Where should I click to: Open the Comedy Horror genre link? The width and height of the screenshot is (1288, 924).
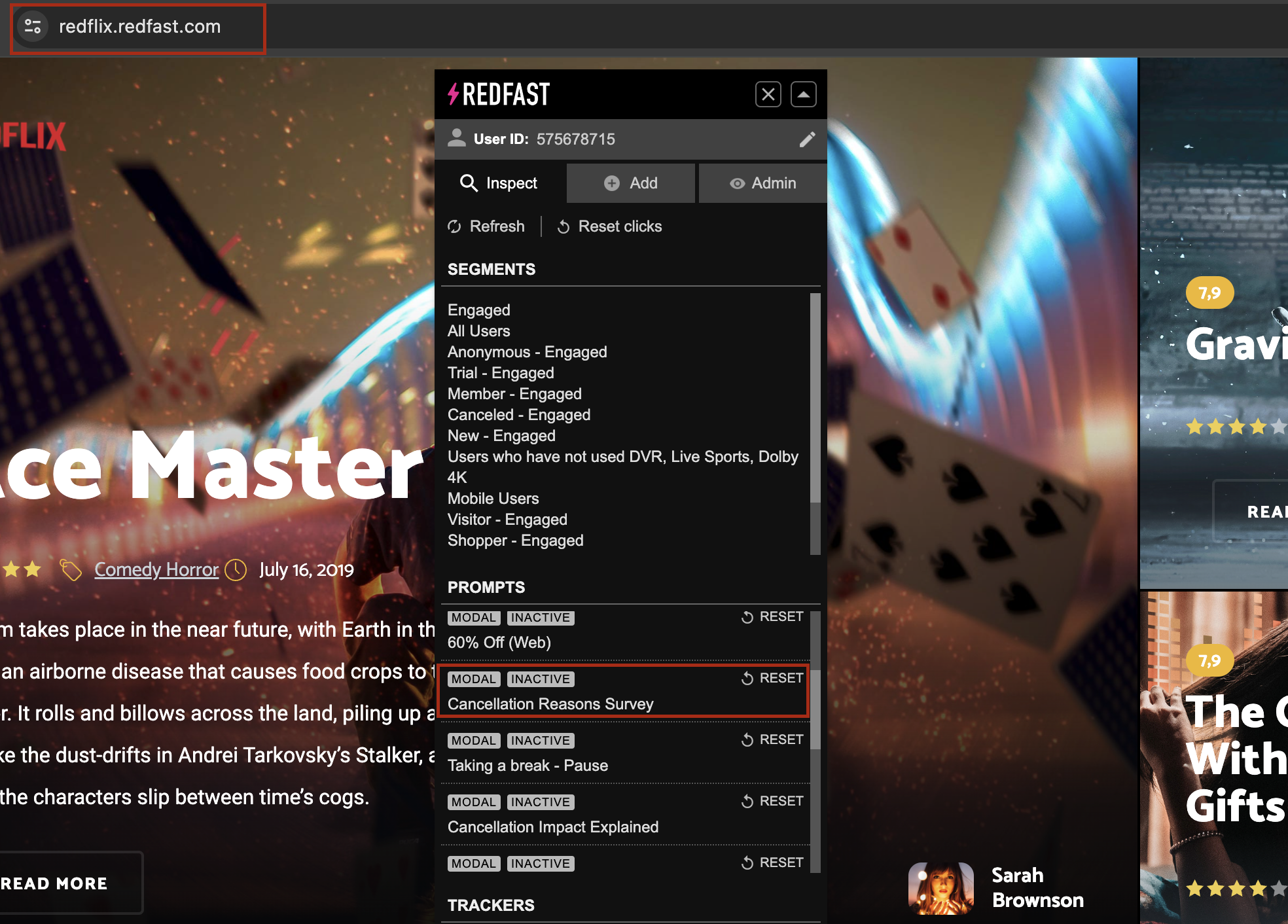point(156,570)
